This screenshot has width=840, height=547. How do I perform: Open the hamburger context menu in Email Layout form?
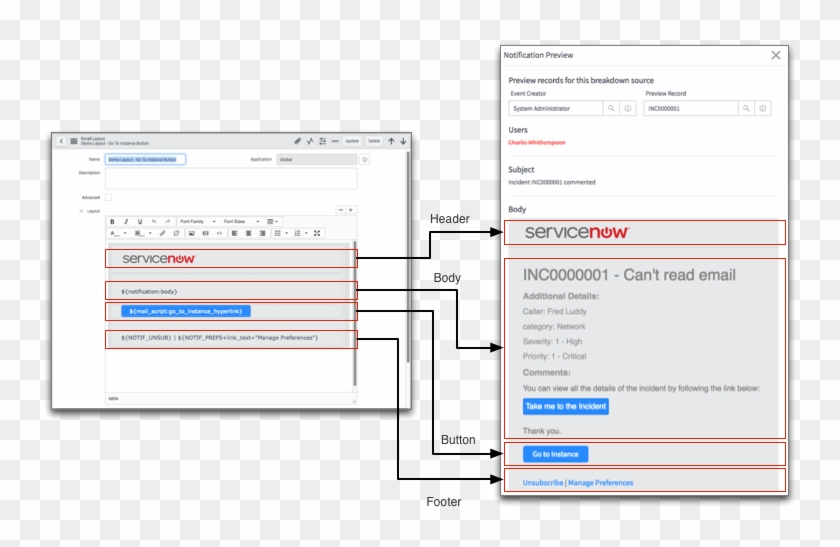coord(74,141)
